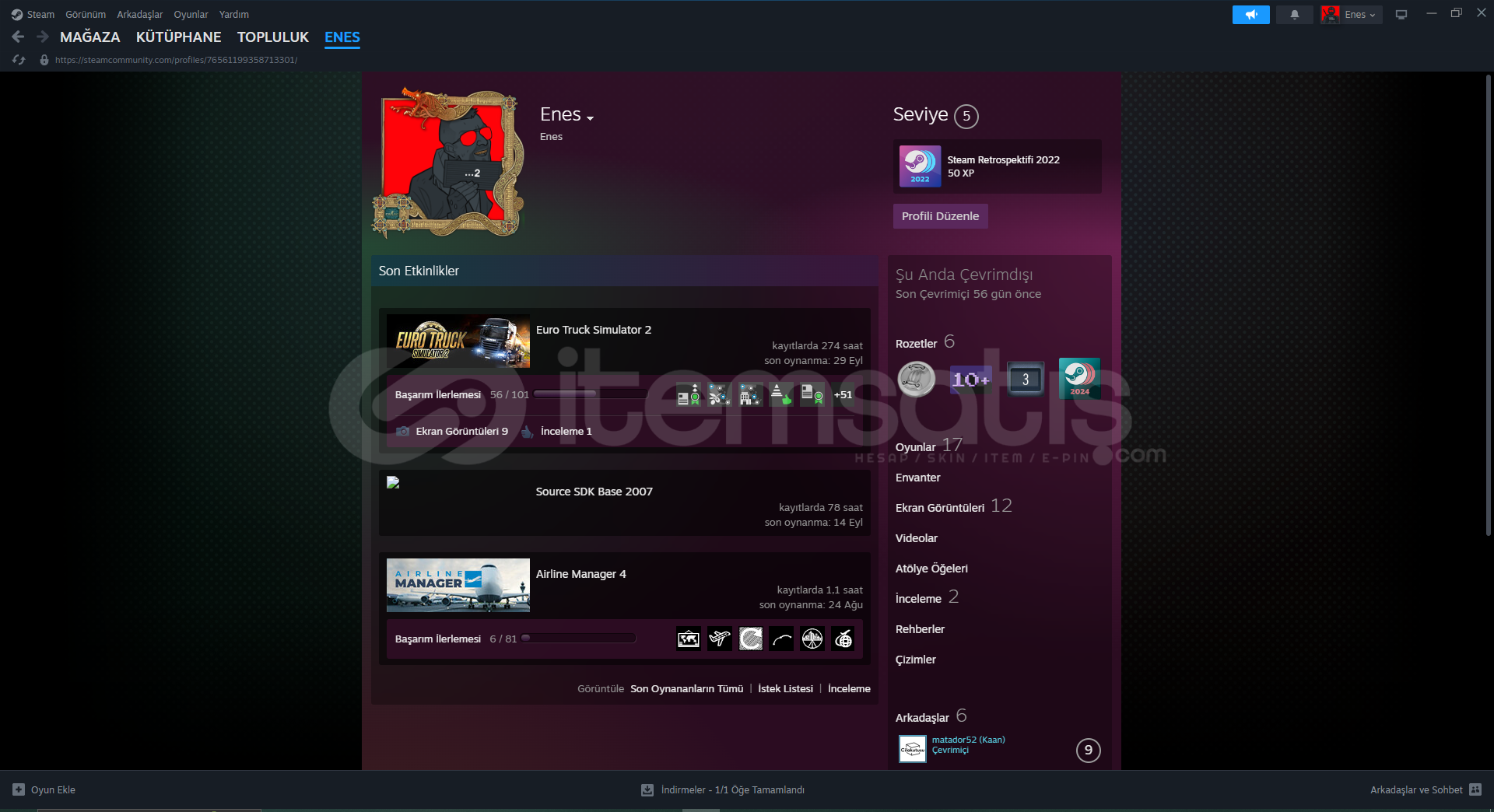Open Ekran Görüntüleri 9 for Euro Truck
Image resolution: width=1494 pixels, height=812 pixels.
coord(462,431)
